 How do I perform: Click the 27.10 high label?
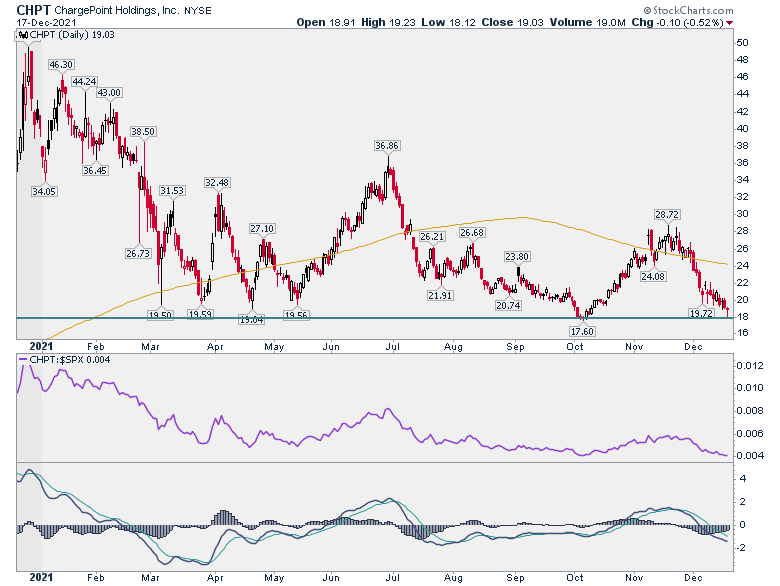[x=262, y=229]
